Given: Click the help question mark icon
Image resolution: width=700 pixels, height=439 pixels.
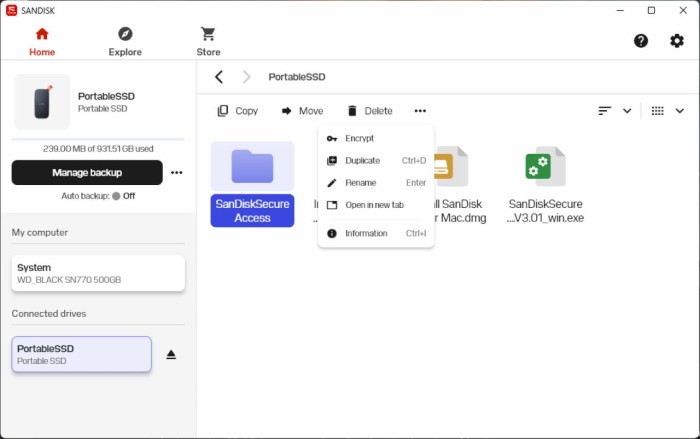Looking at the screenshot, I should [641, 41].
